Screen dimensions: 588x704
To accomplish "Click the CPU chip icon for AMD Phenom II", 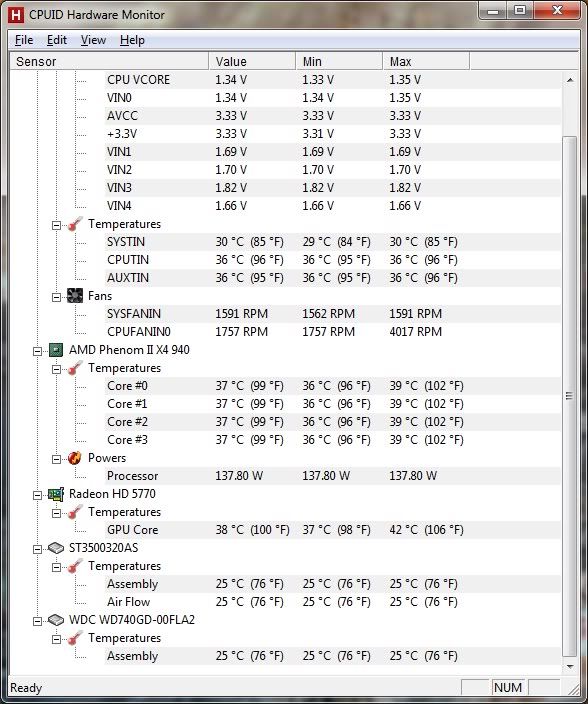I will [x=56, y=350].
